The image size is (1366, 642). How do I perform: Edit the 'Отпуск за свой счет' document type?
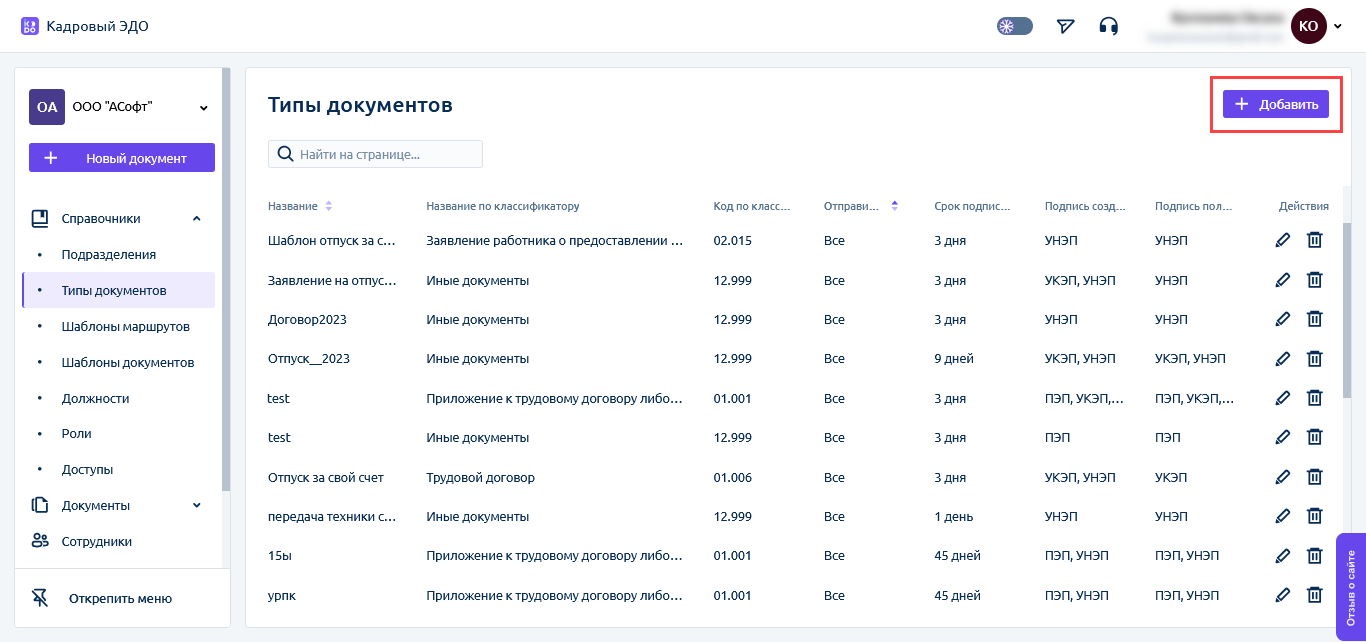(x=1283, y=478)
